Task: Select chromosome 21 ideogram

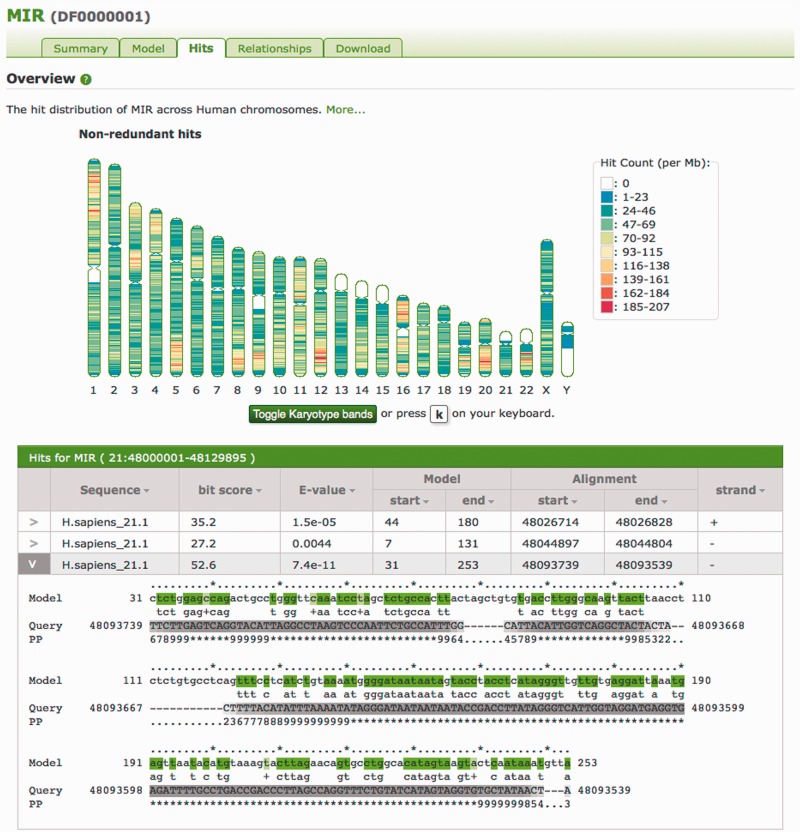Action: pos(506,354)
